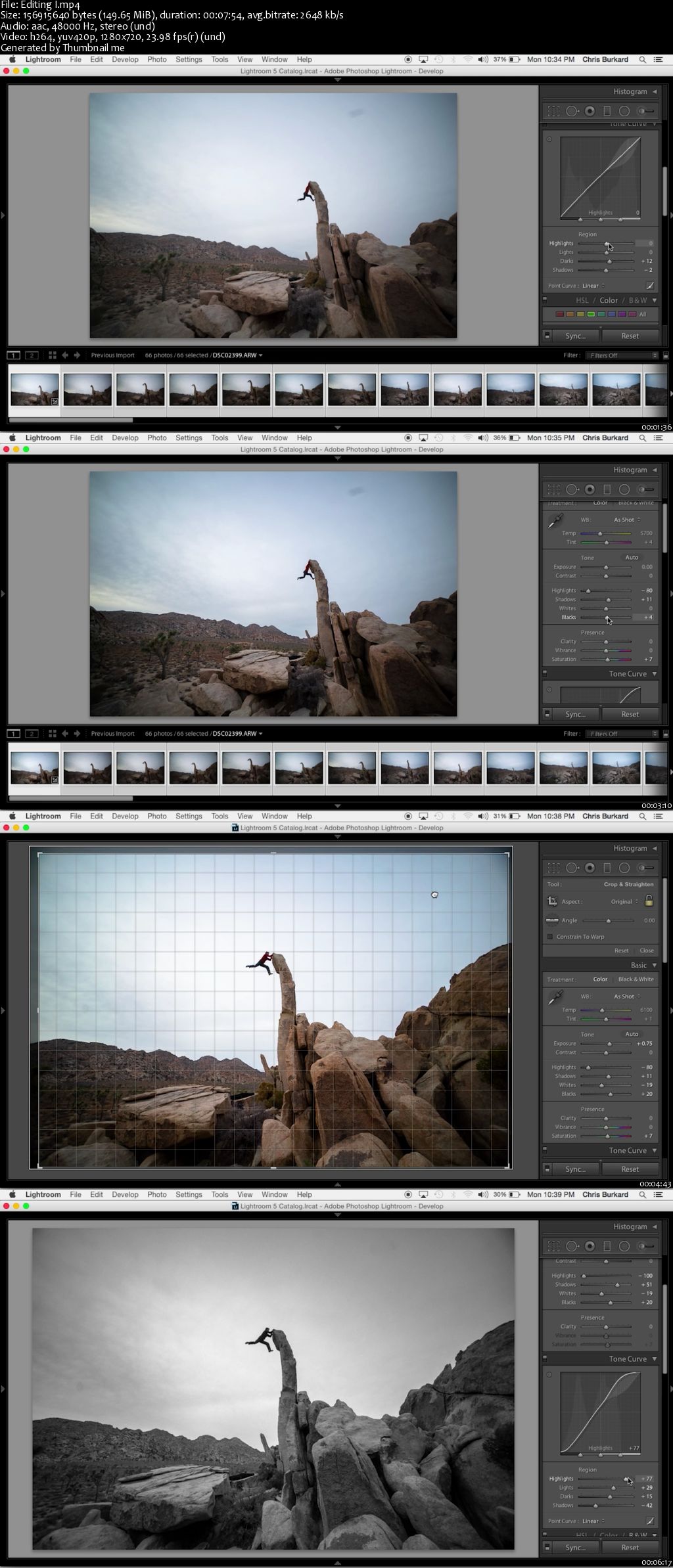This screenshot has width=673, height=1568.
Task: Click go-back arrow in 10:34 PM filmstrip bar
Action: (x=65, y=355)
